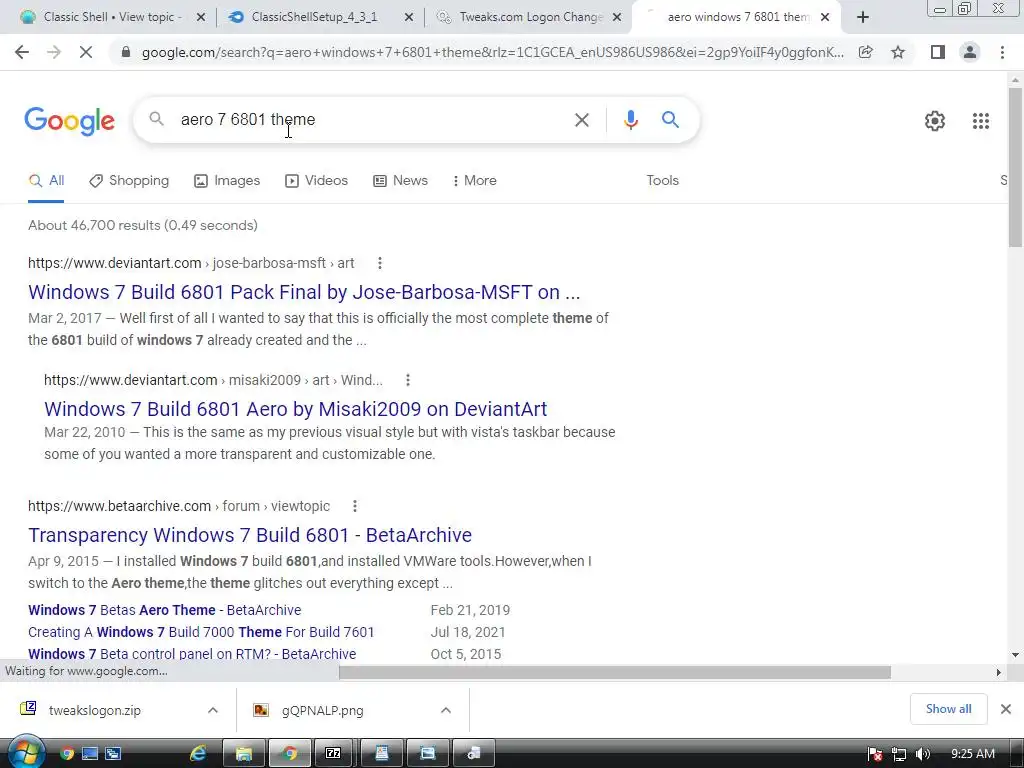This screenshot has height=768, width=1024.
Task: Go to the Google logo homepage
Action: (x=69, y=121)
